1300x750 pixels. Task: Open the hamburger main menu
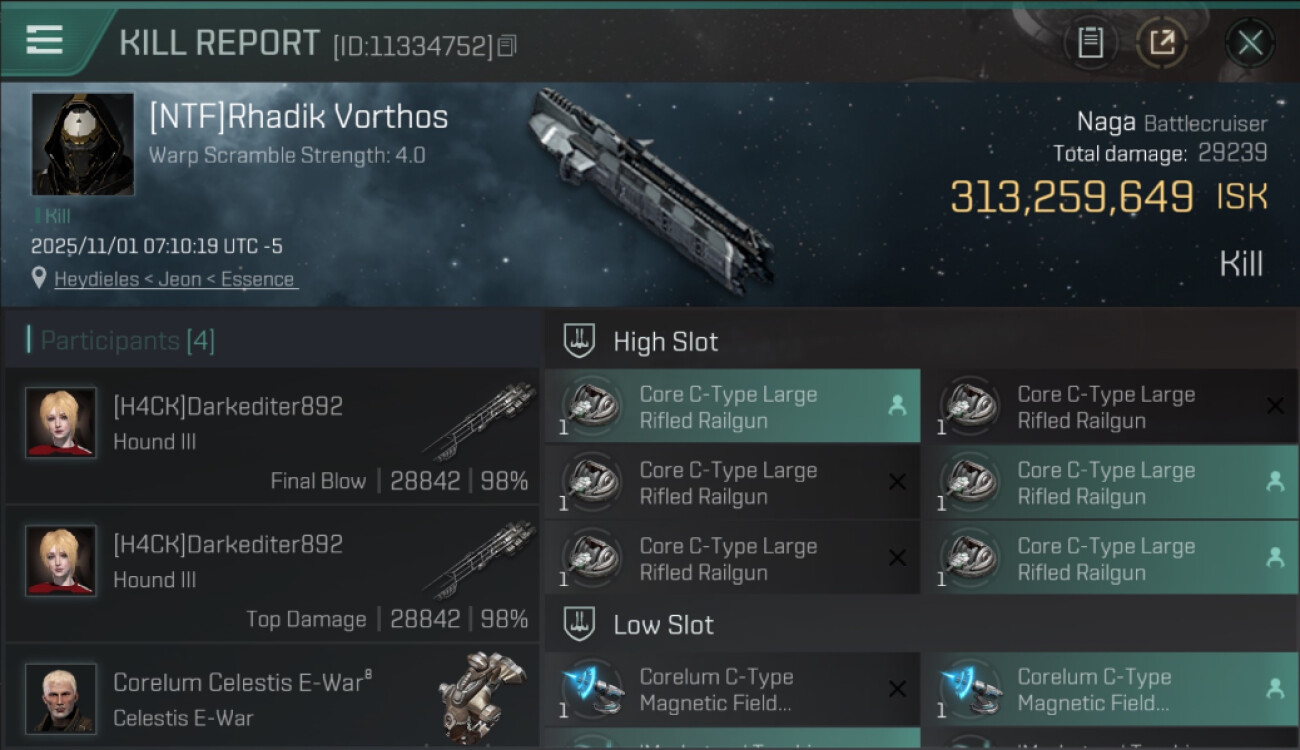[44, 40]
